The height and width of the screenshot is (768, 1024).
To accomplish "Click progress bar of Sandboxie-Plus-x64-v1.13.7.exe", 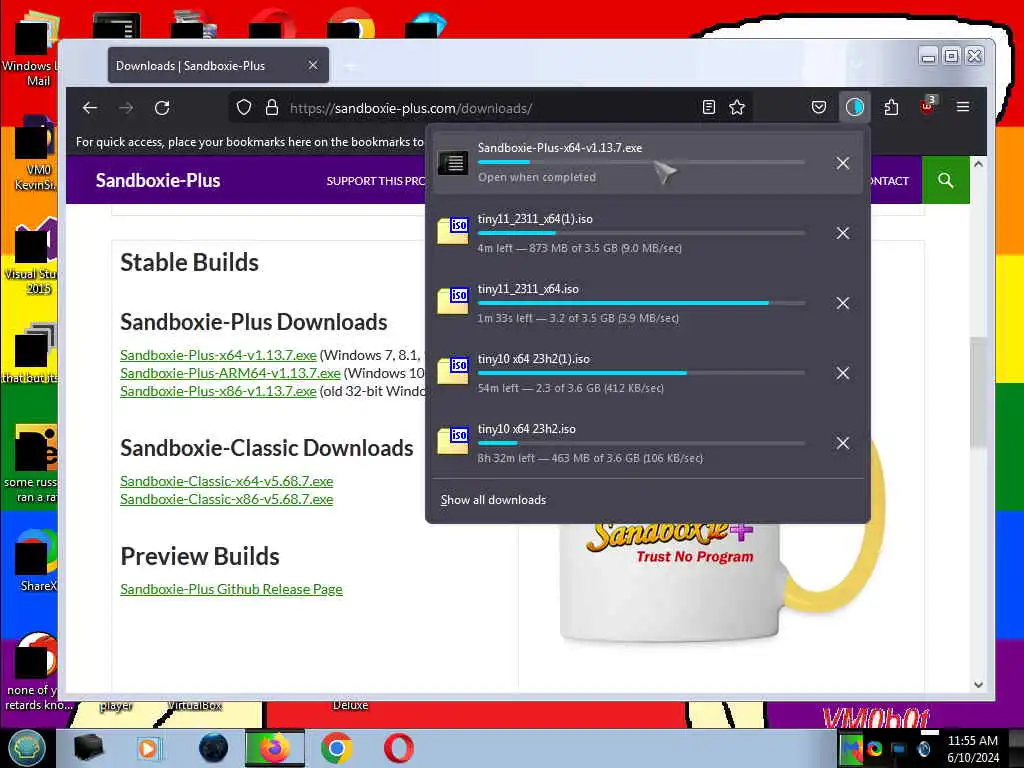I will click(x=641, y=162).
